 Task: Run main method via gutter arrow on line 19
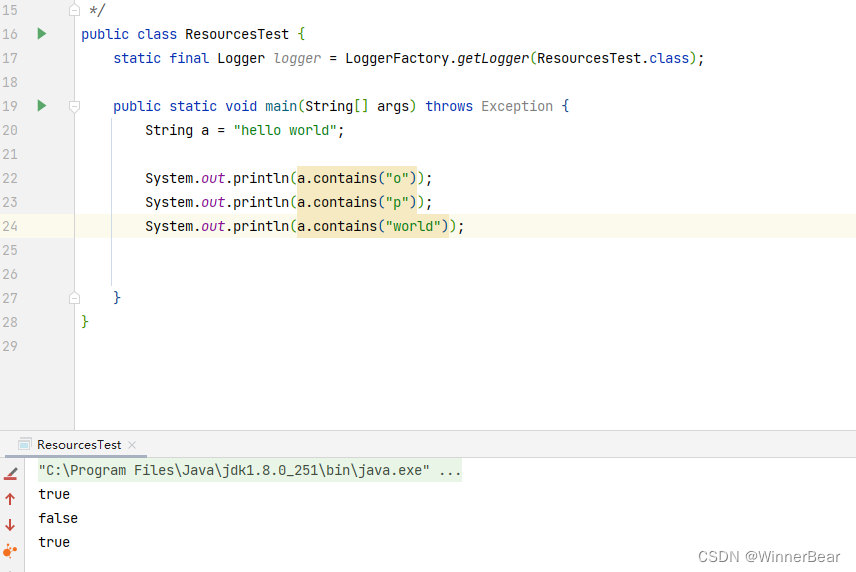41,106
